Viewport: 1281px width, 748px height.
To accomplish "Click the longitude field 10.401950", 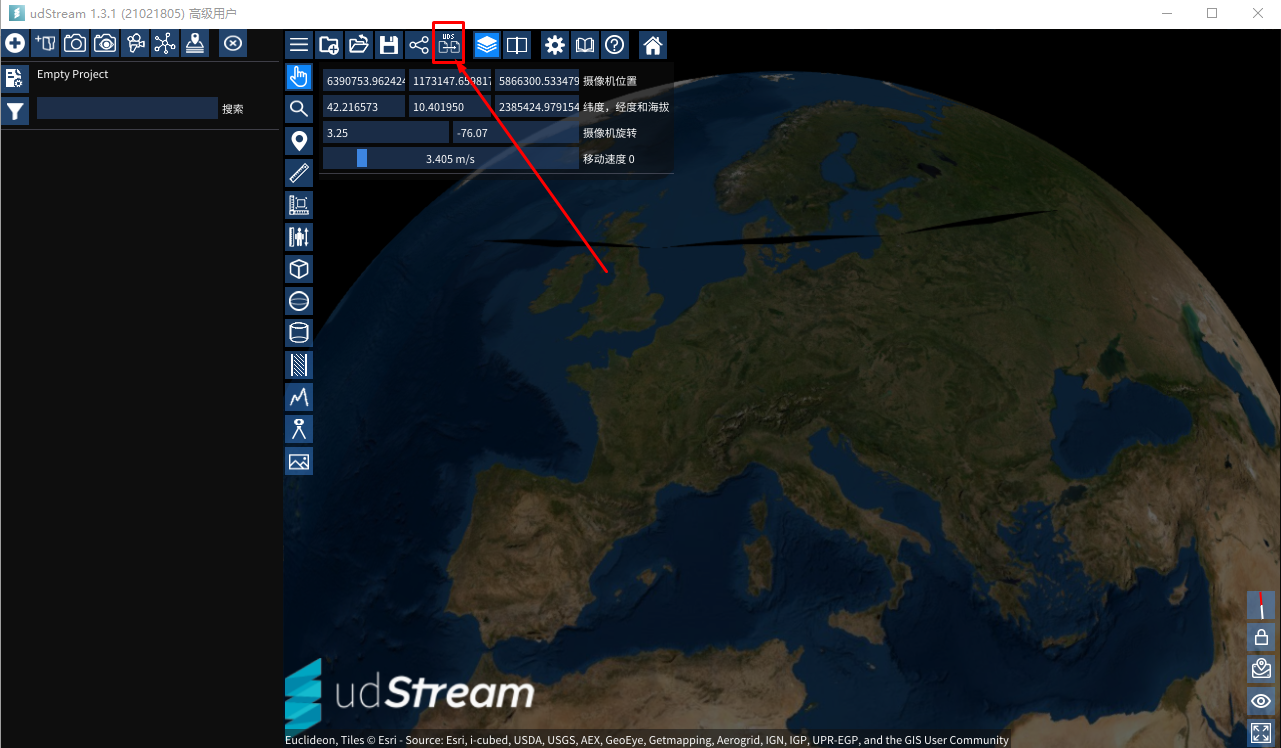I will [x=450, y=106].
